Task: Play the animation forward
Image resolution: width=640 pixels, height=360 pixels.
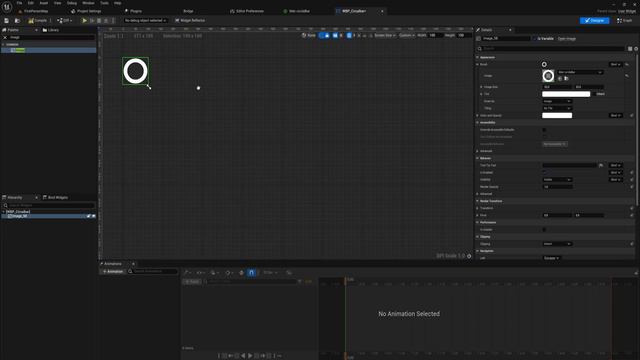Action: (x=250, y=356)
